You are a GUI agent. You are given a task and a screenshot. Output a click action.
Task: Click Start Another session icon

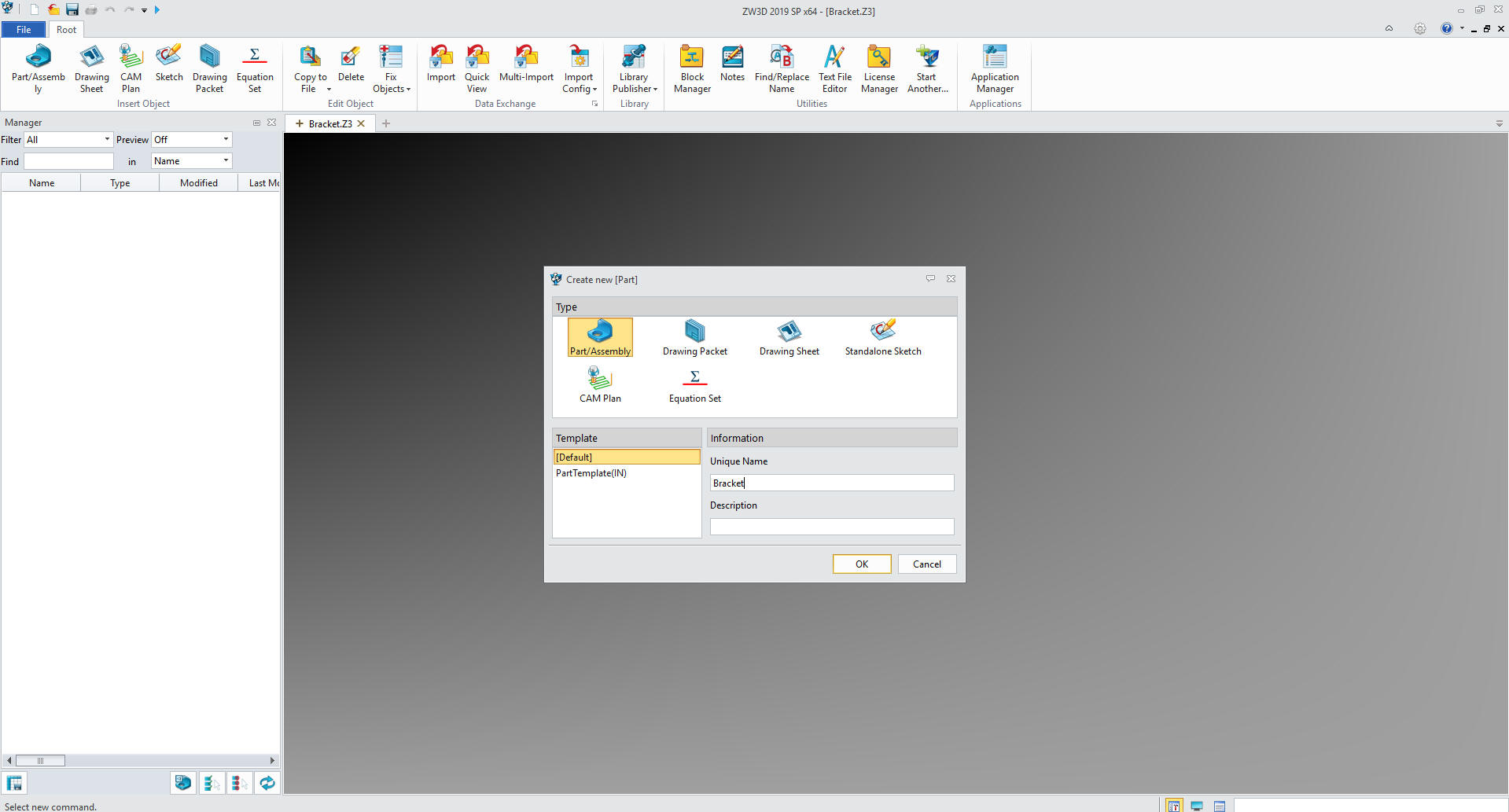(x=927, y=68)
